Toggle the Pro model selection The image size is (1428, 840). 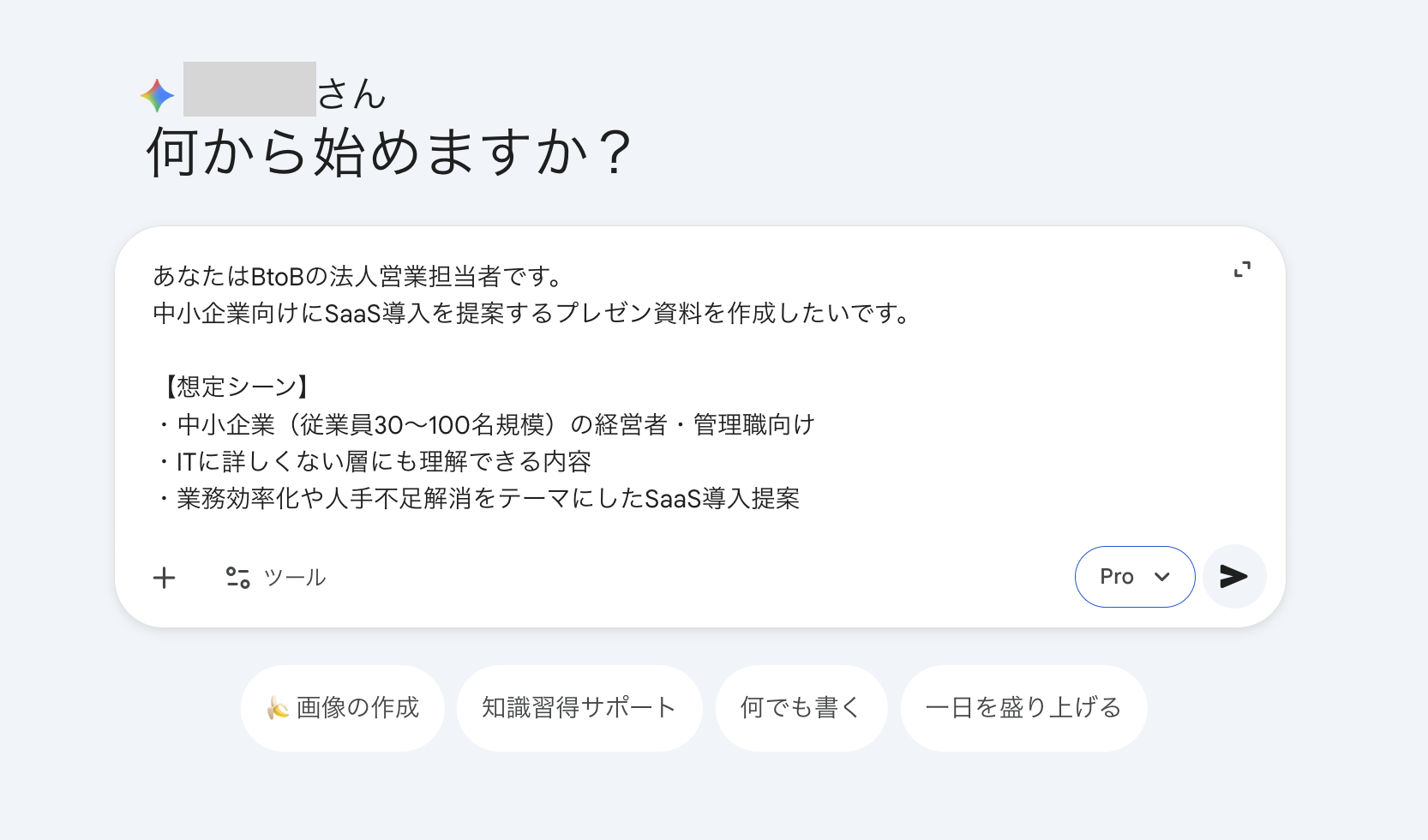click(x=1134, y=577)
